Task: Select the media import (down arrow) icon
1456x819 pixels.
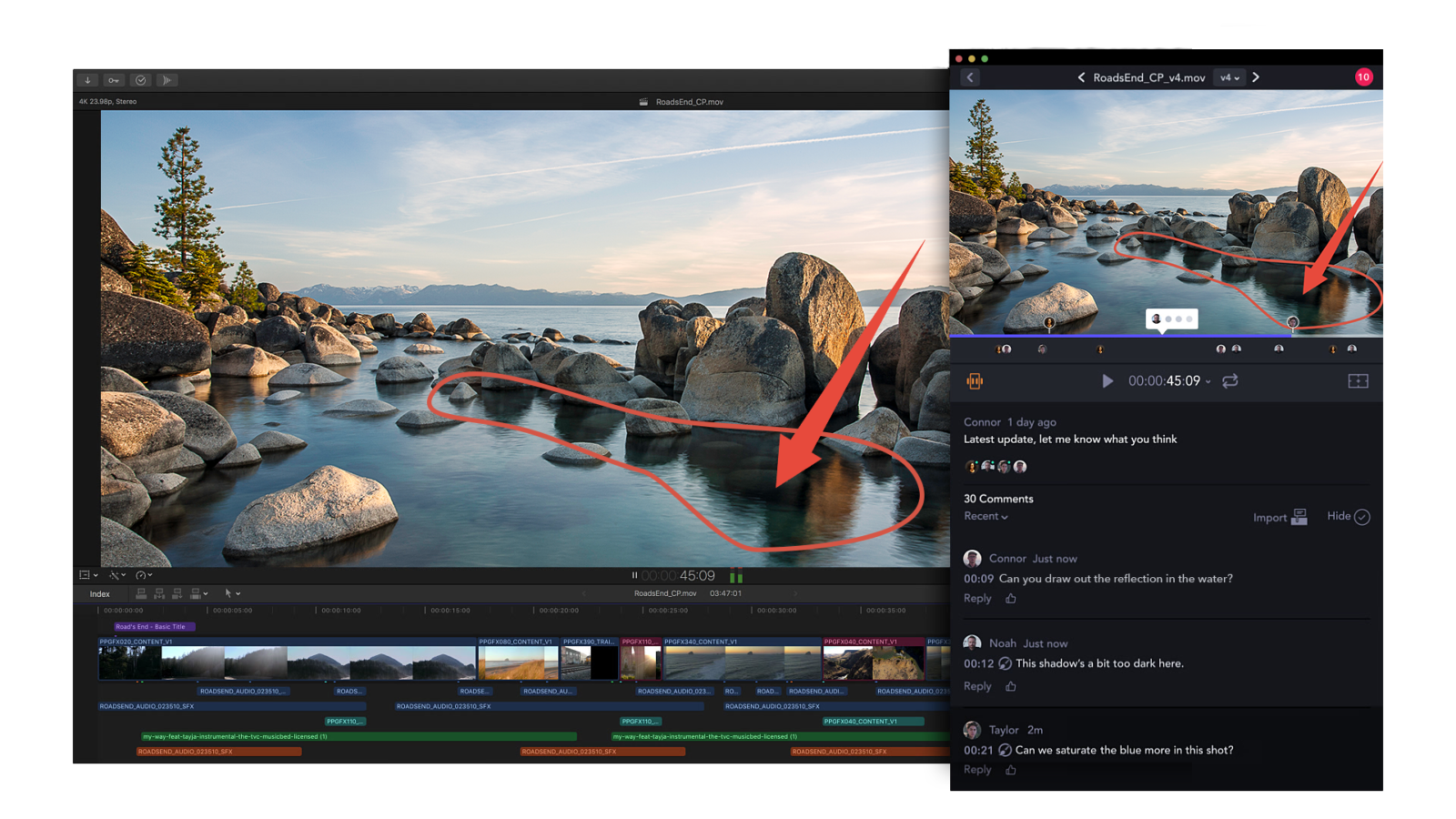Action: (86, 79)
